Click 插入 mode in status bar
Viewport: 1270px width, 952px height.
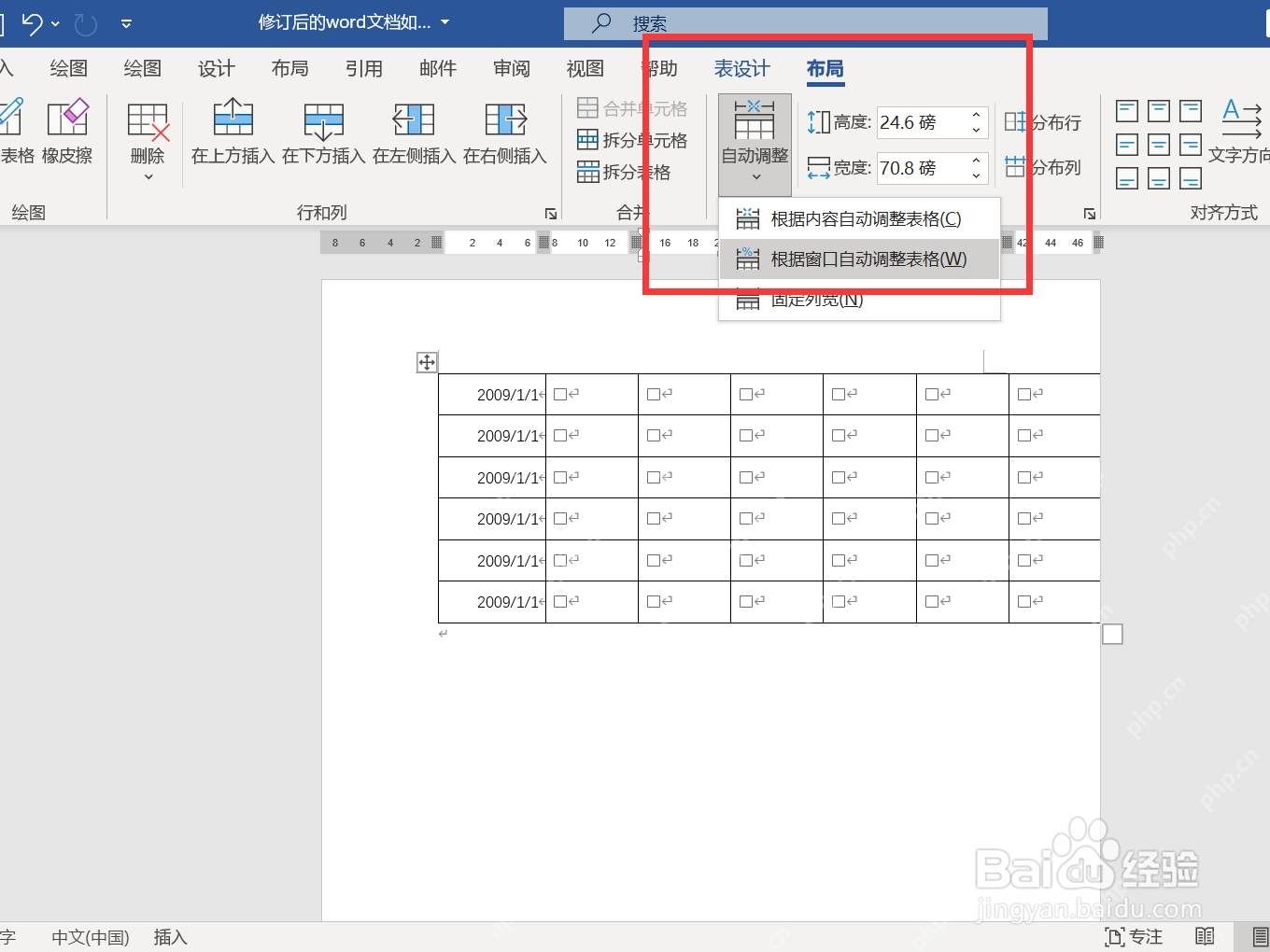170,937
